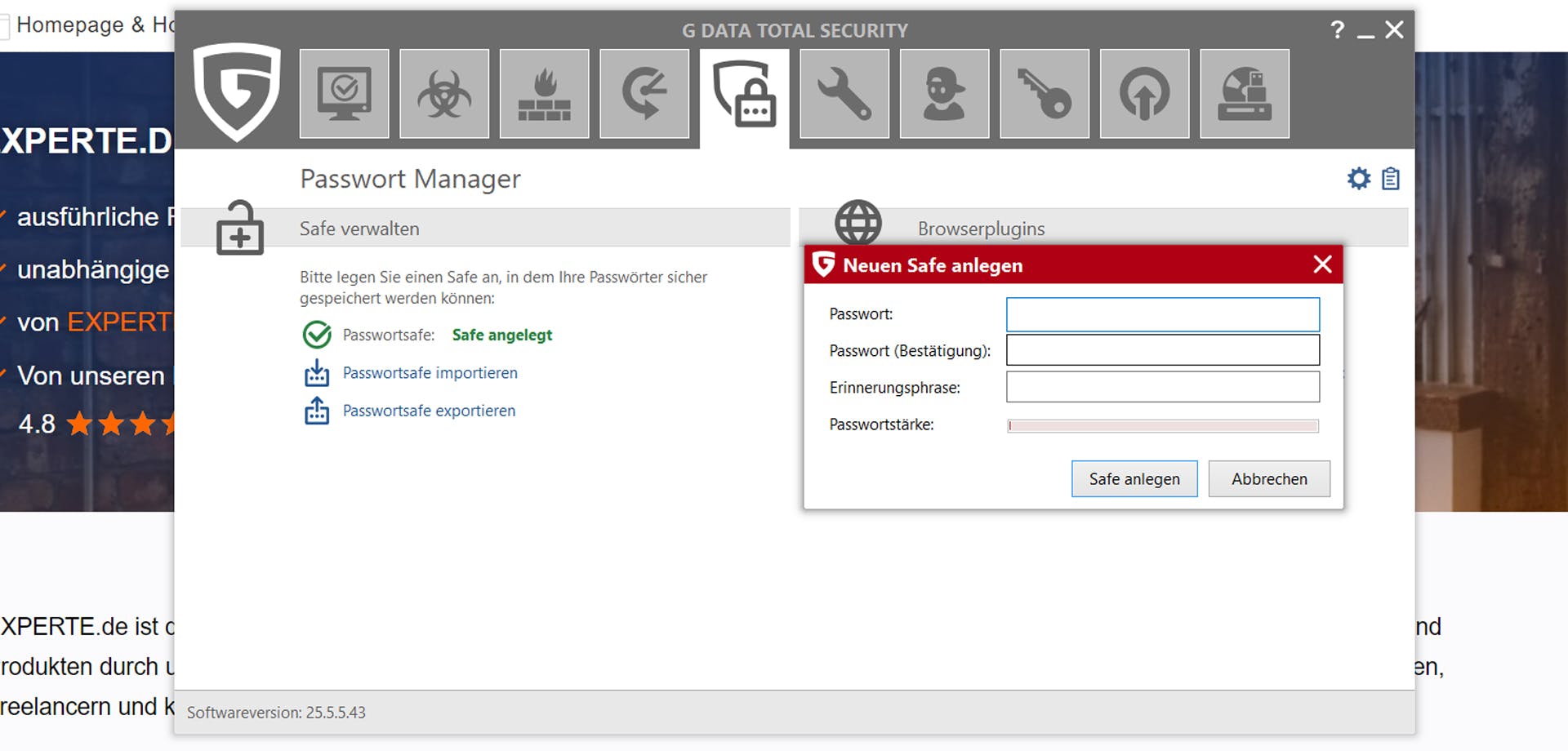Open the Firewall module
Viewport: 1568px width, 751px height.
[x=545, y=93]
